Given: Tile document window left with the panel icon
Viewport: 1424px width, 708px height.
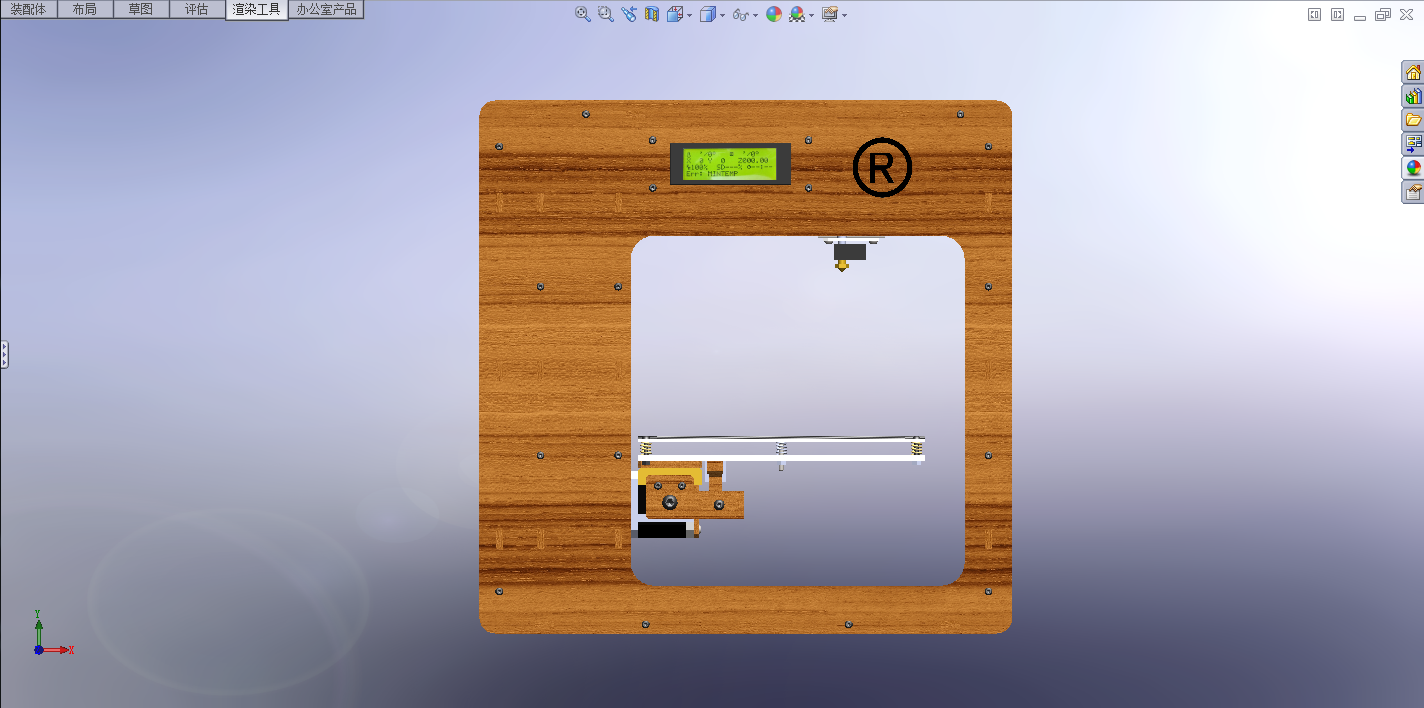Looking at the screenshot, I should (1315, 14).
